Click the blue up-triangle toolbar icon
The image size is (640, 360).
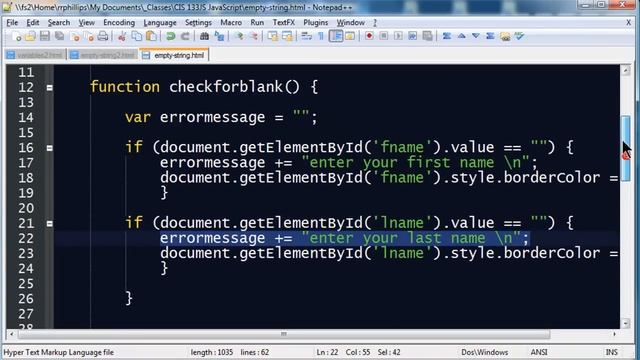[461, 36]
